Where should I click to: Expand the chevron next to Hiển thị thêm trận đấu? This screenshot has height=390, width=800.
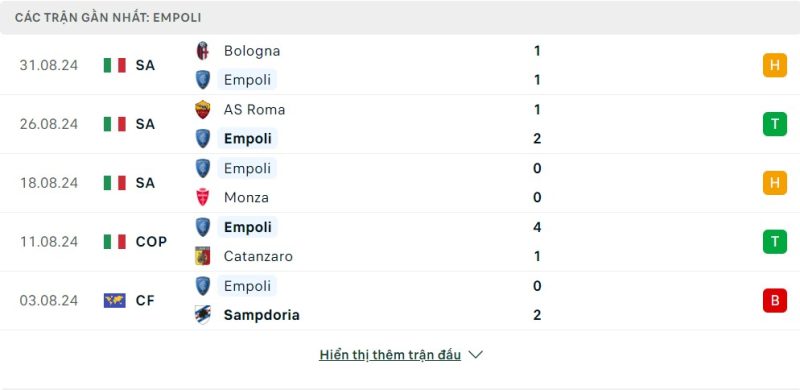pos(476,355)
